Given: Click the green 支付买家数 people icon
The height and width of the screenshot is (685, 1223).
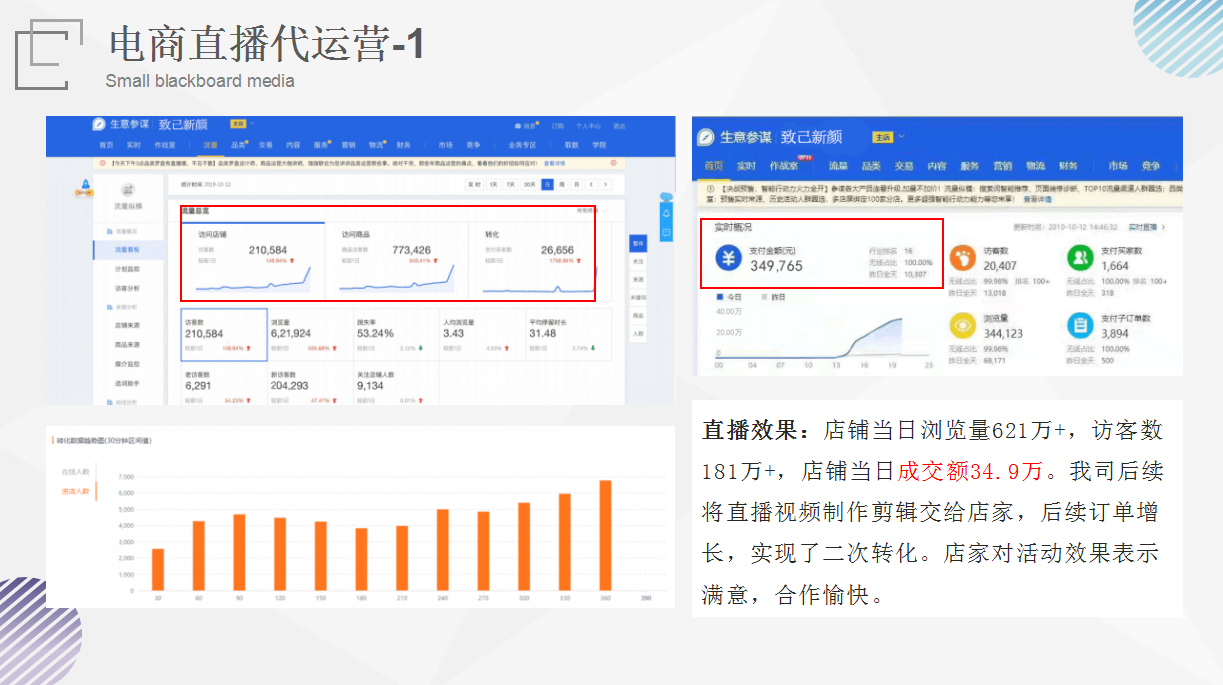Looking at the screenshot, I should click(x=1081, y=258).
